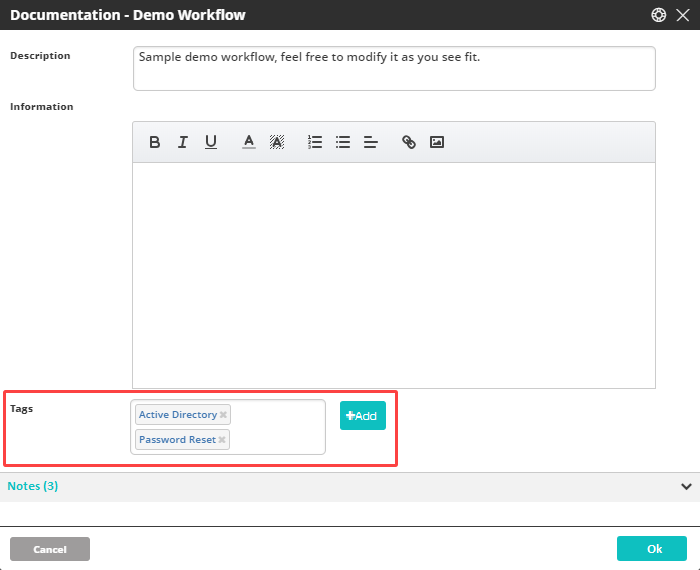Image resolution: width=700 pixels, height=570 pixels.
Task: Cancel the documentation changes
Action: tap(50, 549)
